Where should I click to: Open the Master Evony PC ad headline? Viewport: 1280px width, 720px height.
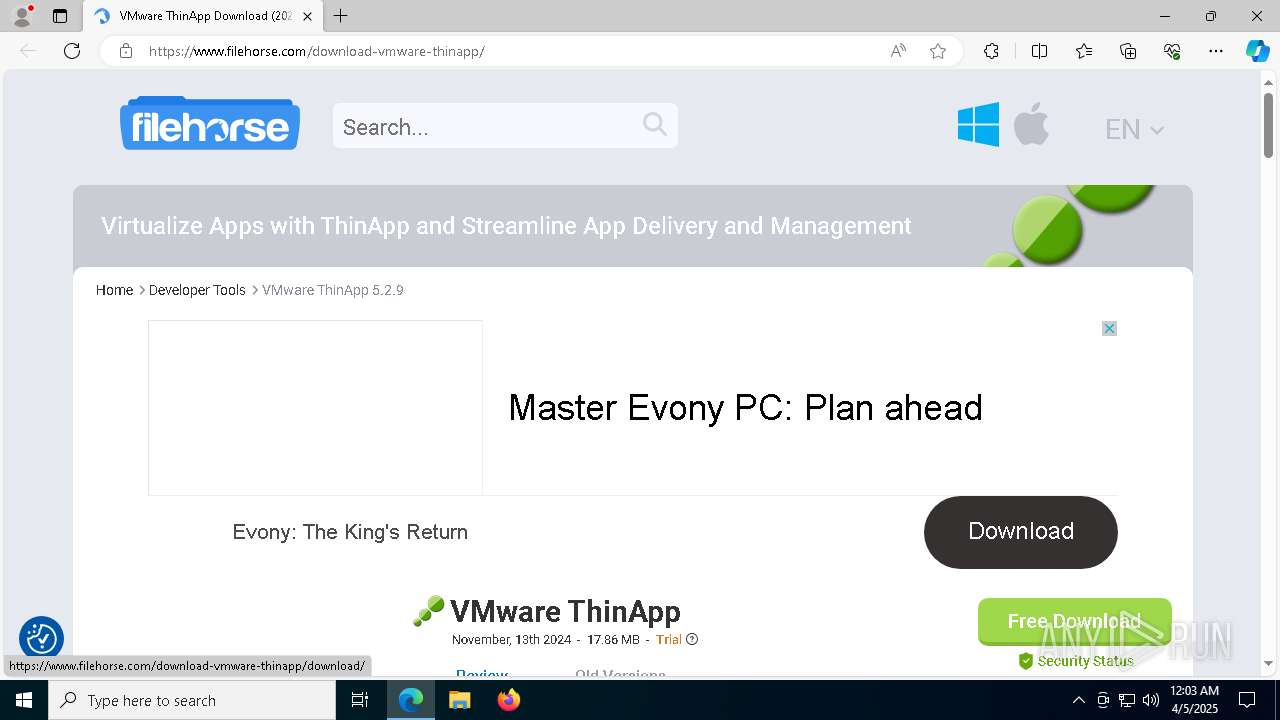click(746, 408)
